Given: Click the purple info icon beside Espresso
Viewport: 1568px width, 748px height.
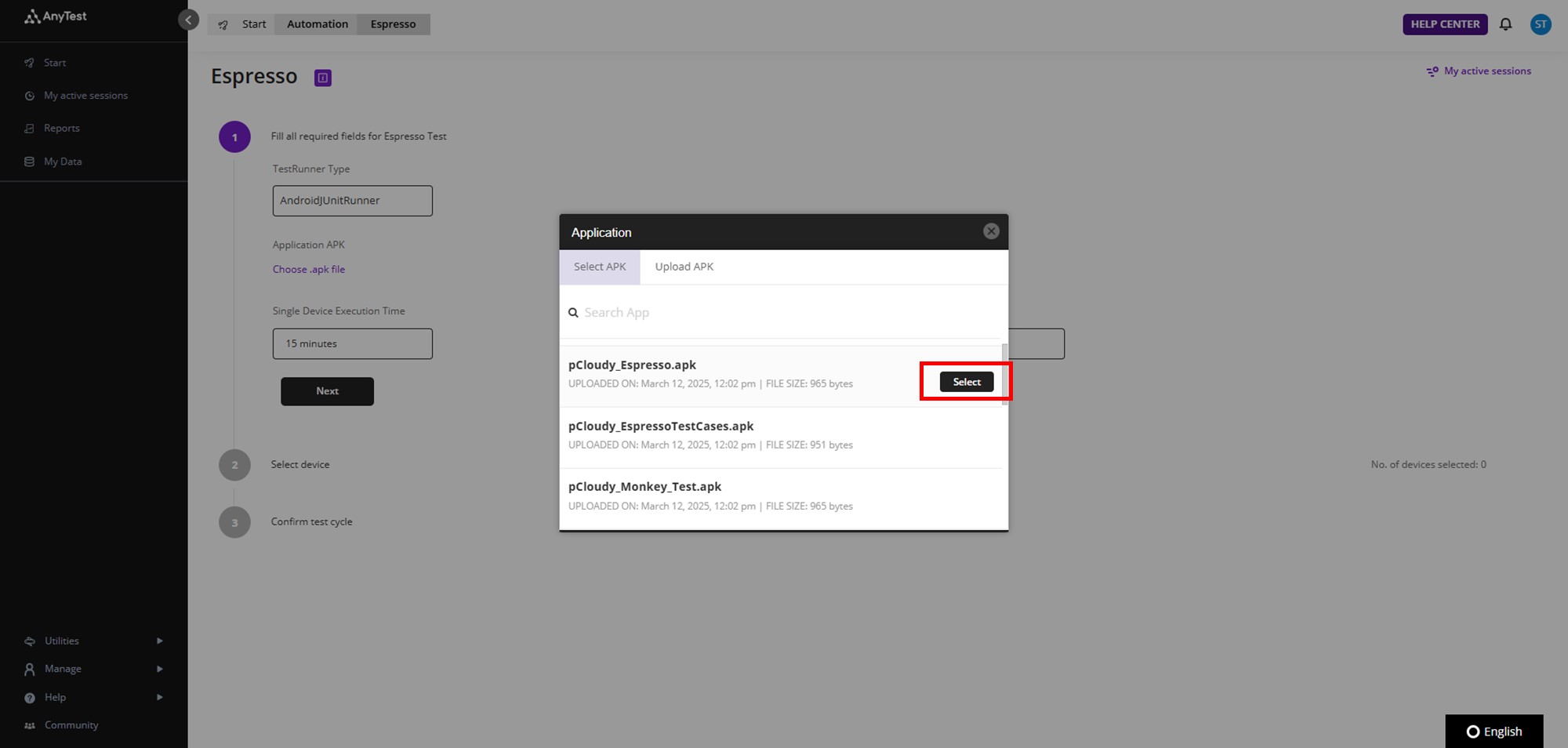Looking at the screenshot, I should pyautogui.click(x=323, y=78).
